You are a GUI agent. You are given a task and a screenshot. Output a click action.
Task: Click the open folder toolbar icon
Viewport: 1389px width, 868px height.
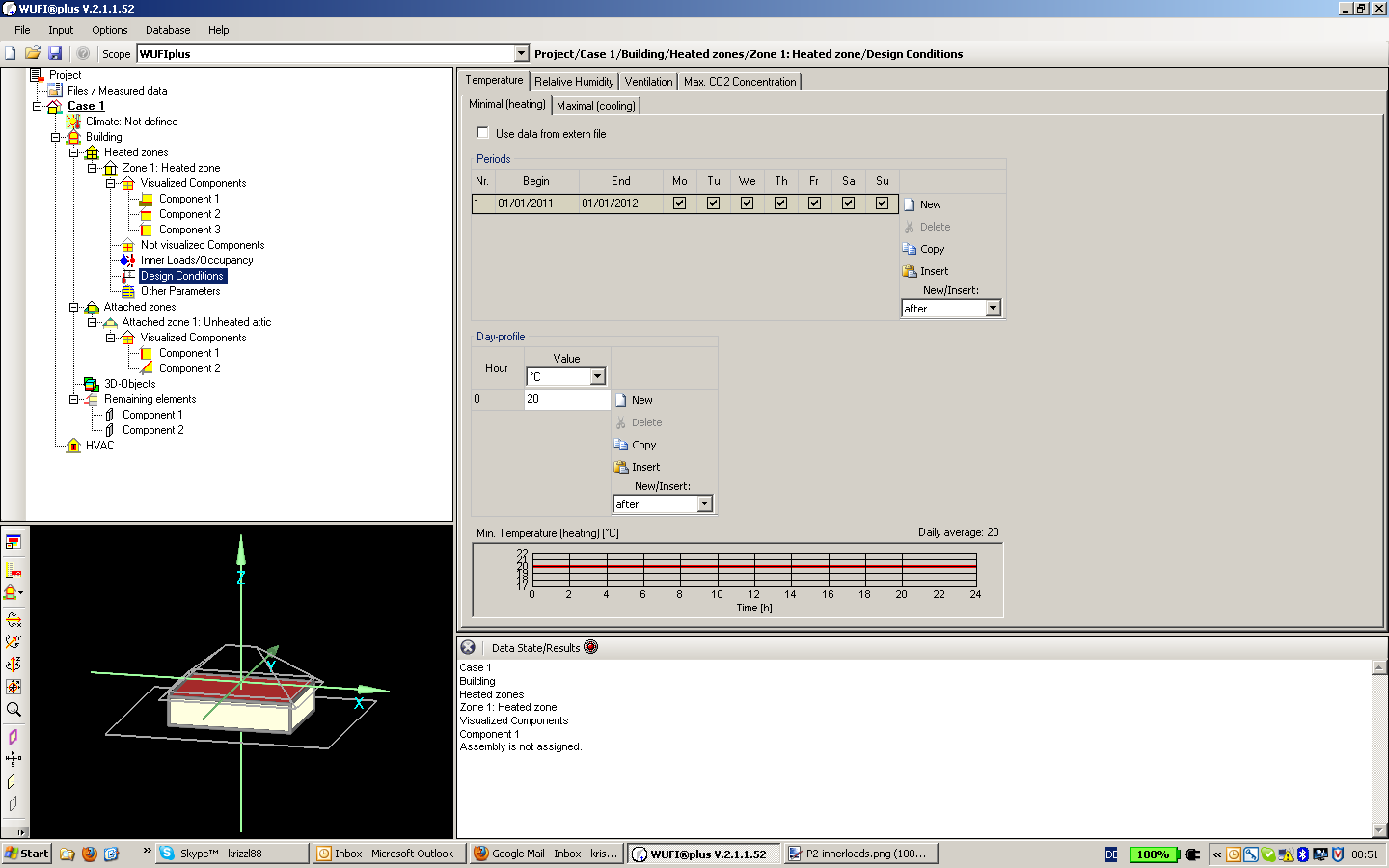(33, 53)
